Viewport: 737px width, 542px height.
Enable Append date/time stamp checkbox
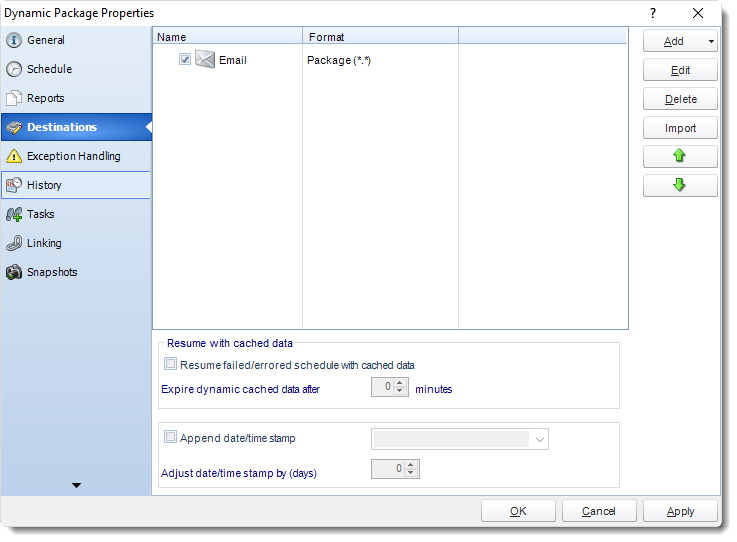[170, 437]
